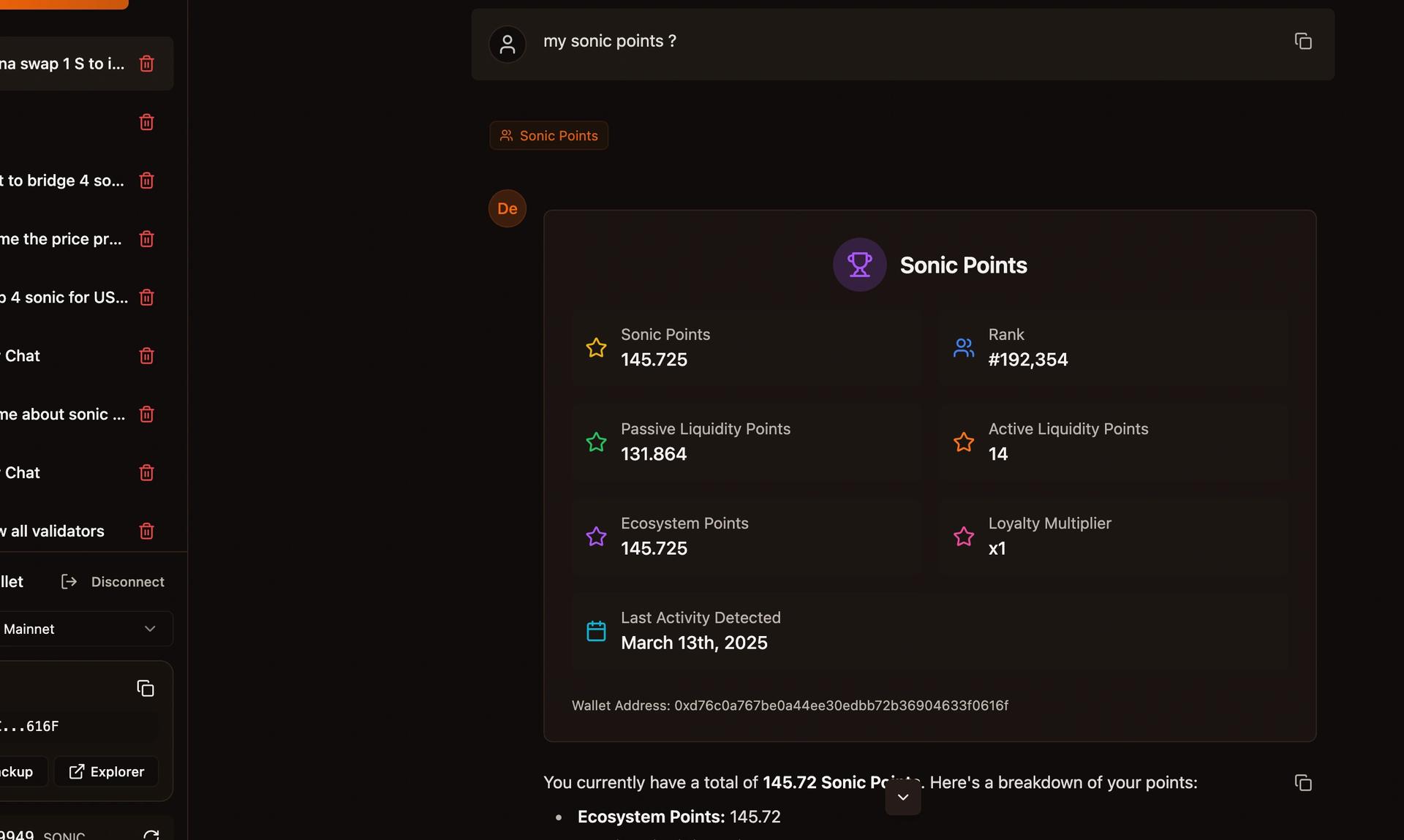Click the orange star beside Active Liquidity Points
The width and height of the screenshot is (1404, 840).
click(x=964, y=442)
